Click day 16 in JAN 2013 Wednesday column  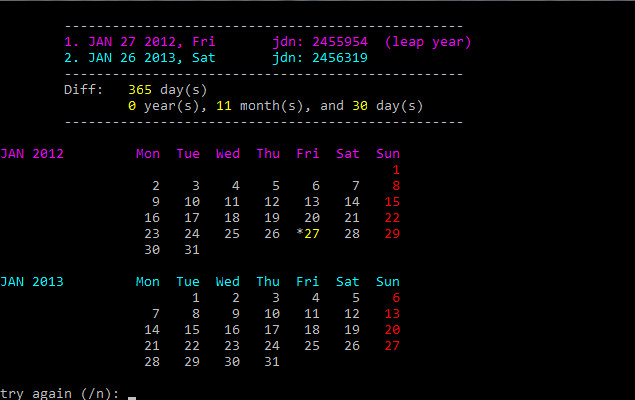click(232, 330)
